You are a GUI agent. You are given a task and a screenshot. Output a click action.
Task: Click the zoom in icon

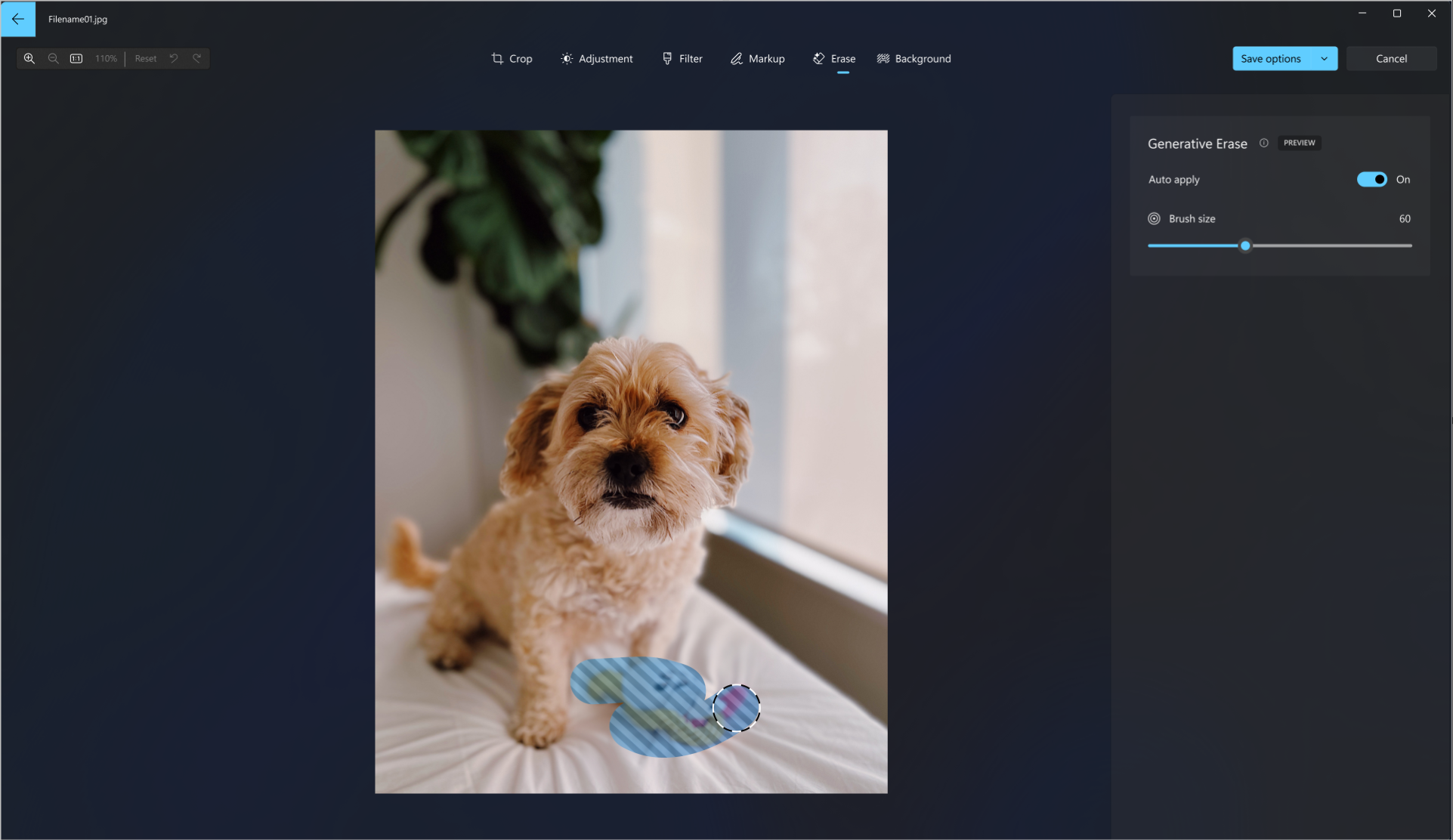pyautogui.click(x=29, y=58)
